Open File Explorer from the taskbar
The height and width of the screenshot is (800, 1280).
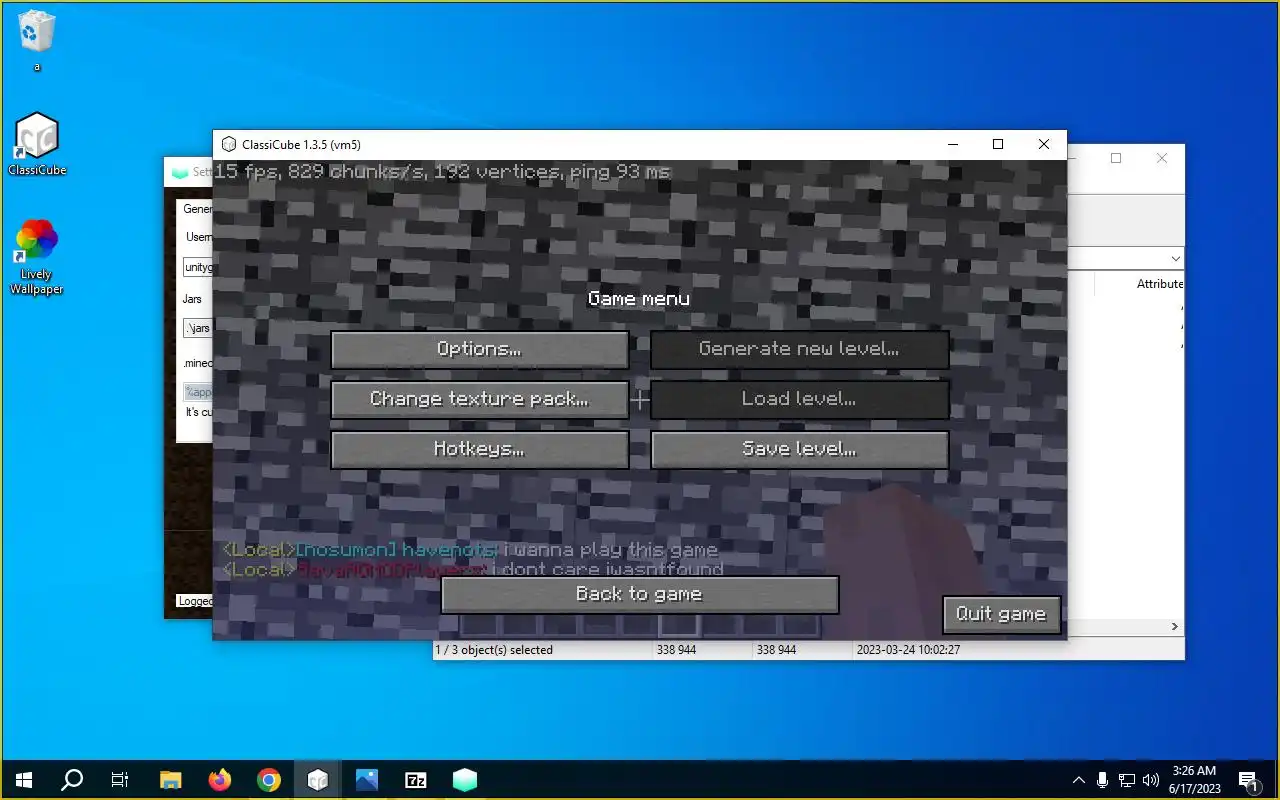[171, 780]
